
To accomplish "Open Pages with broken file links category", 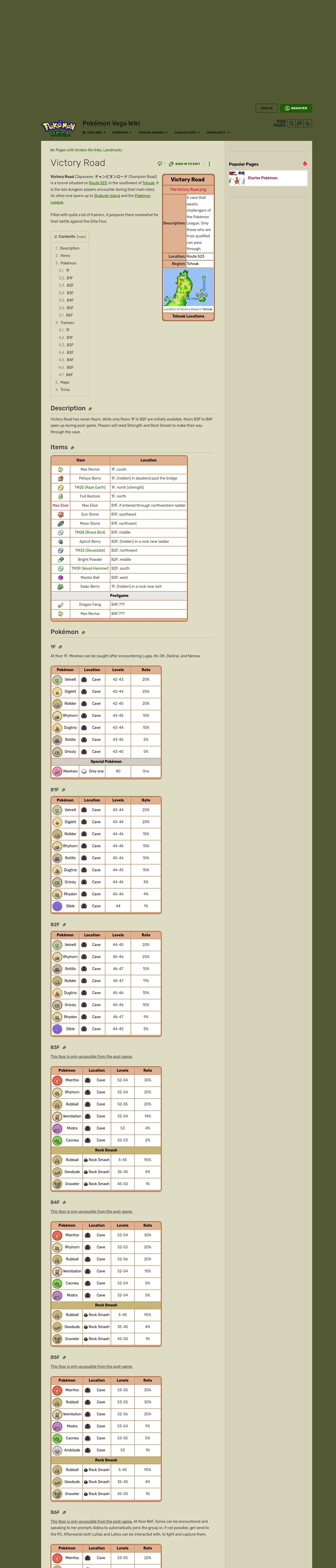I will tap(79, 150).
